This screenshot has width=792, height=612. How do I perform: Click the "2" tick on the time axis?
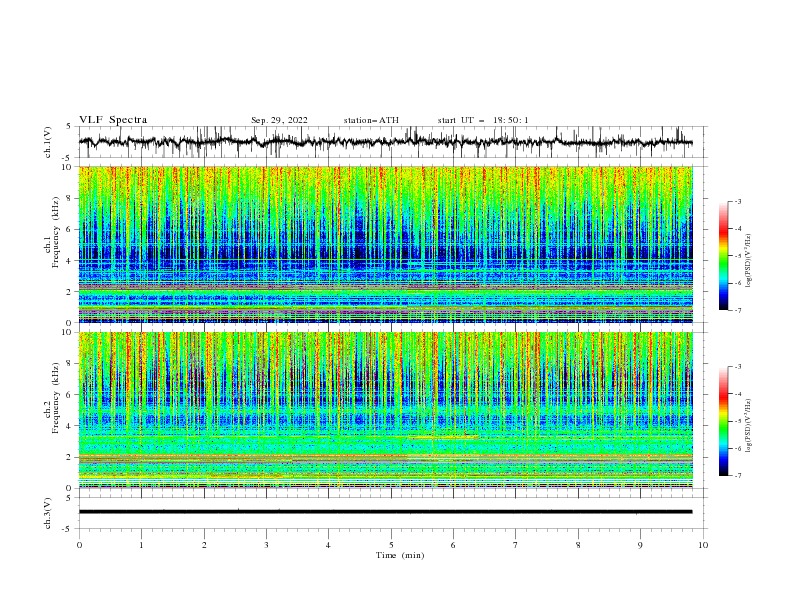204,545
